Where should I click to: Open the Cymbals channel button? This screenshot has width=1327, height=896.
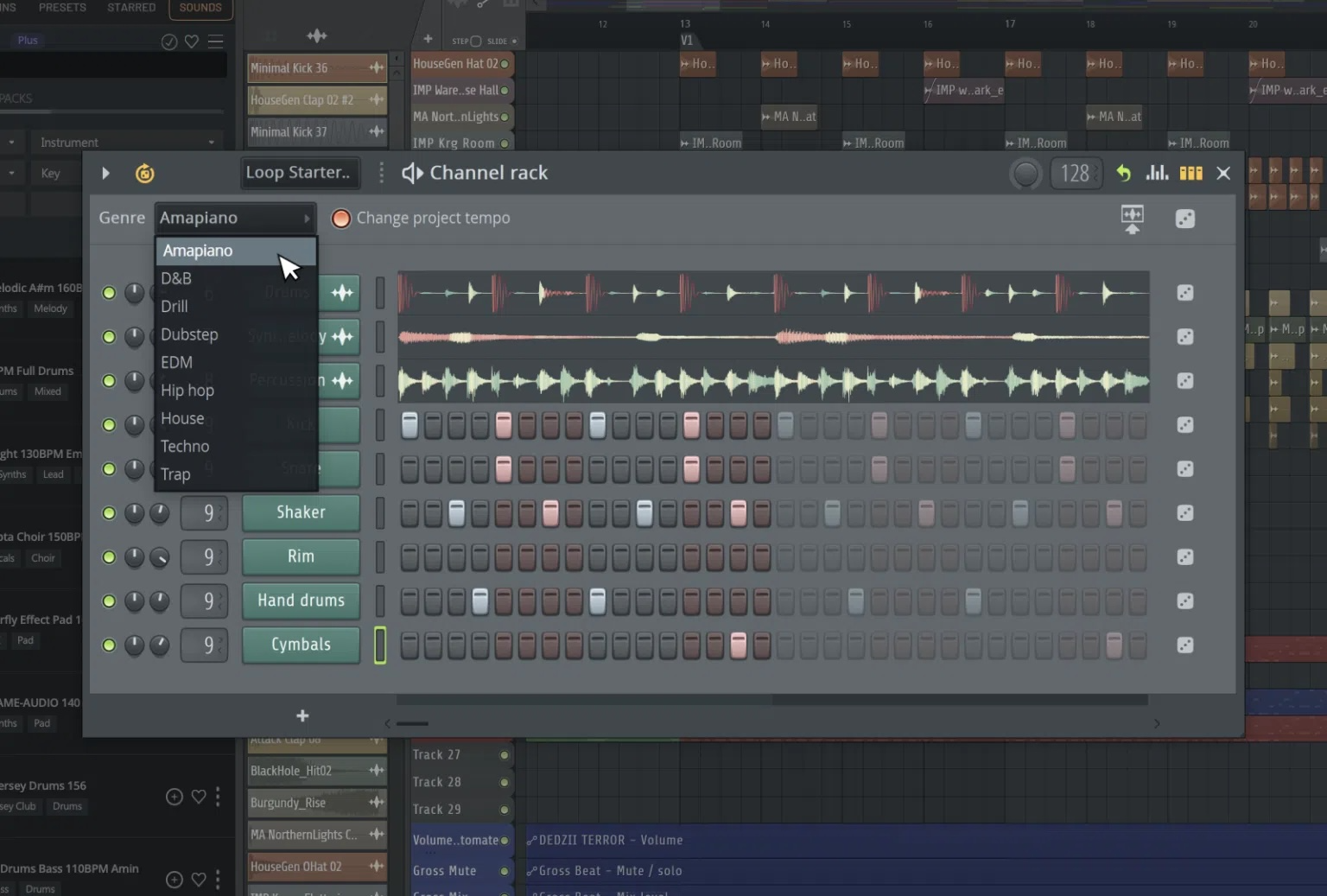[301, 645]
